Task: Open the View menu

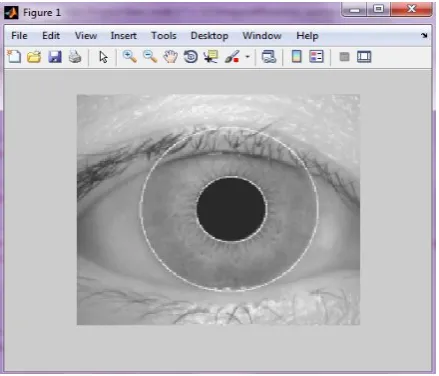Action: coord(86,36)
